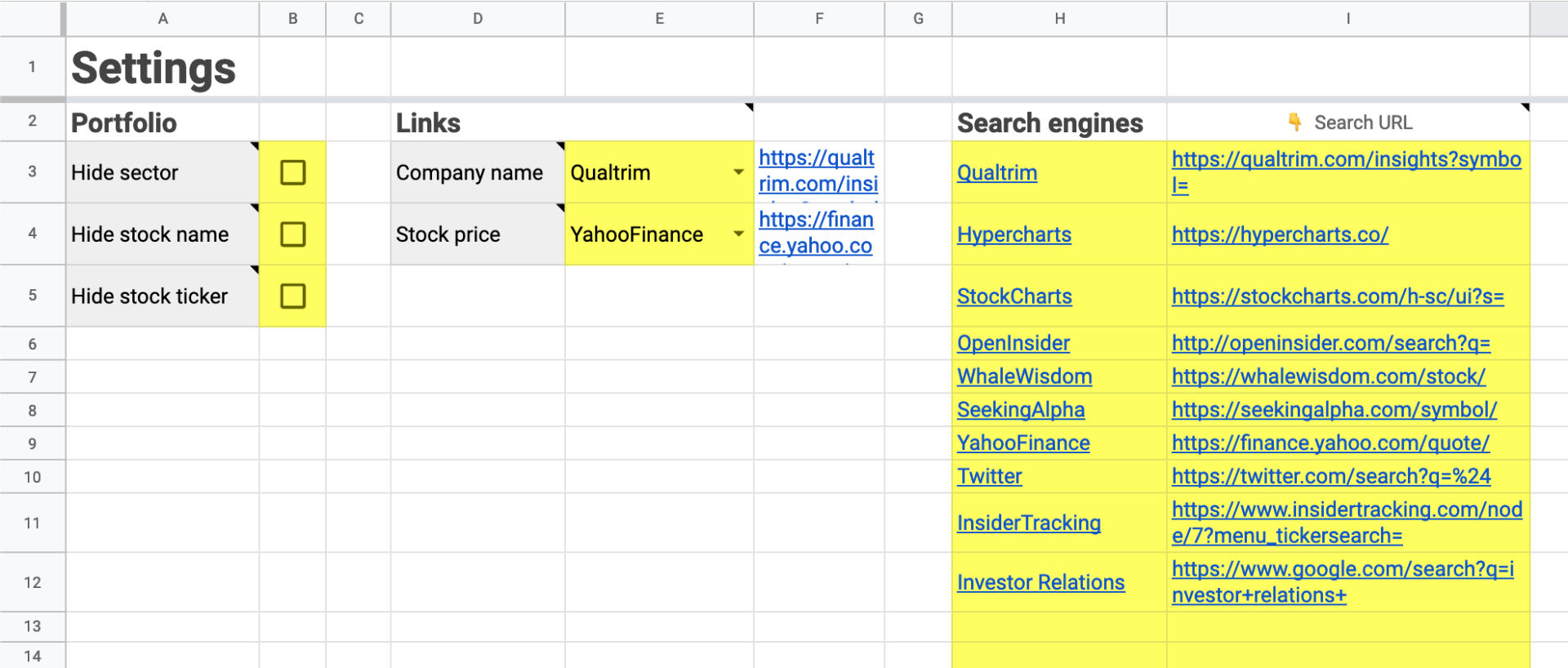Select the Links heading cell

pyautogui.click(x=478, y=122)
